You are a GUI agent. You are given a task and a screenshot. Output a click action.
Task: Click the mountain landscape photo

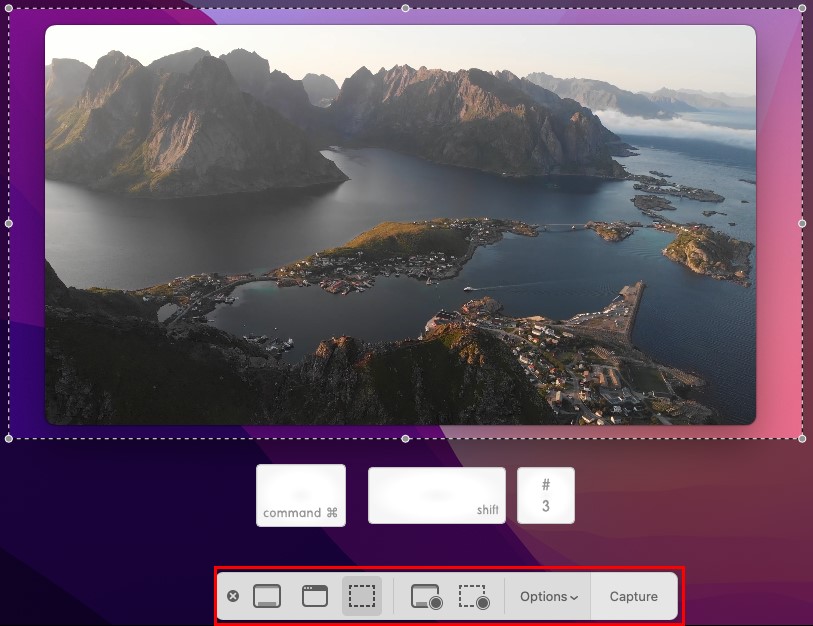tap(400, 225)
